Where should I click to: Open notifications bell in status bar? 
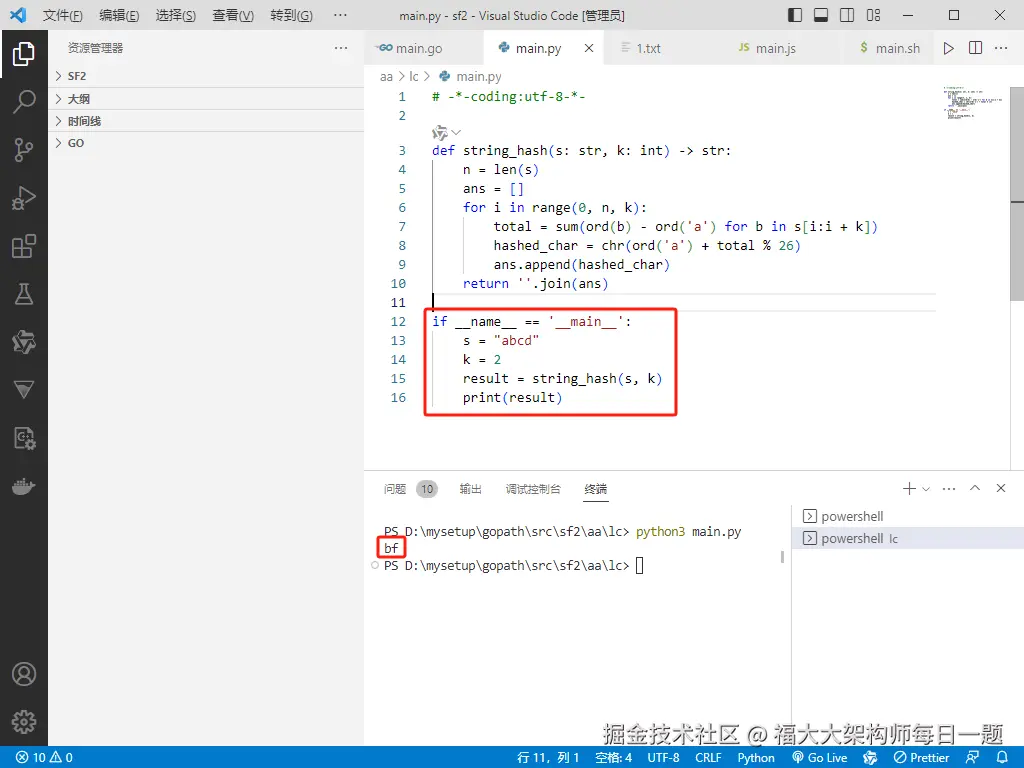[1002, 758]
